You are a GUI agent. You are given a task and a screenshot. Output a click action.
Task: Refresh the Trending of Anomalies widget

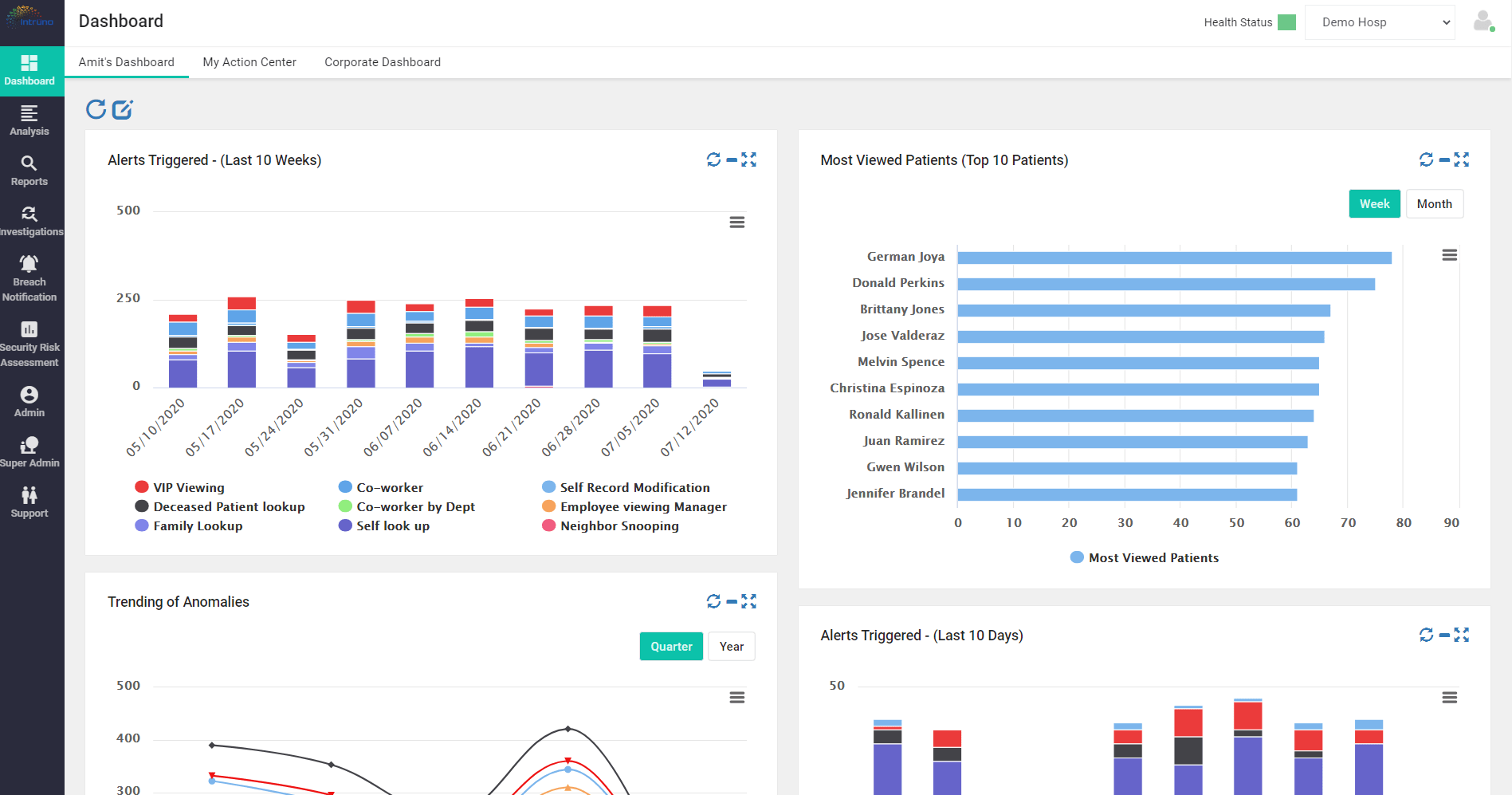click(x=713, y=601)
